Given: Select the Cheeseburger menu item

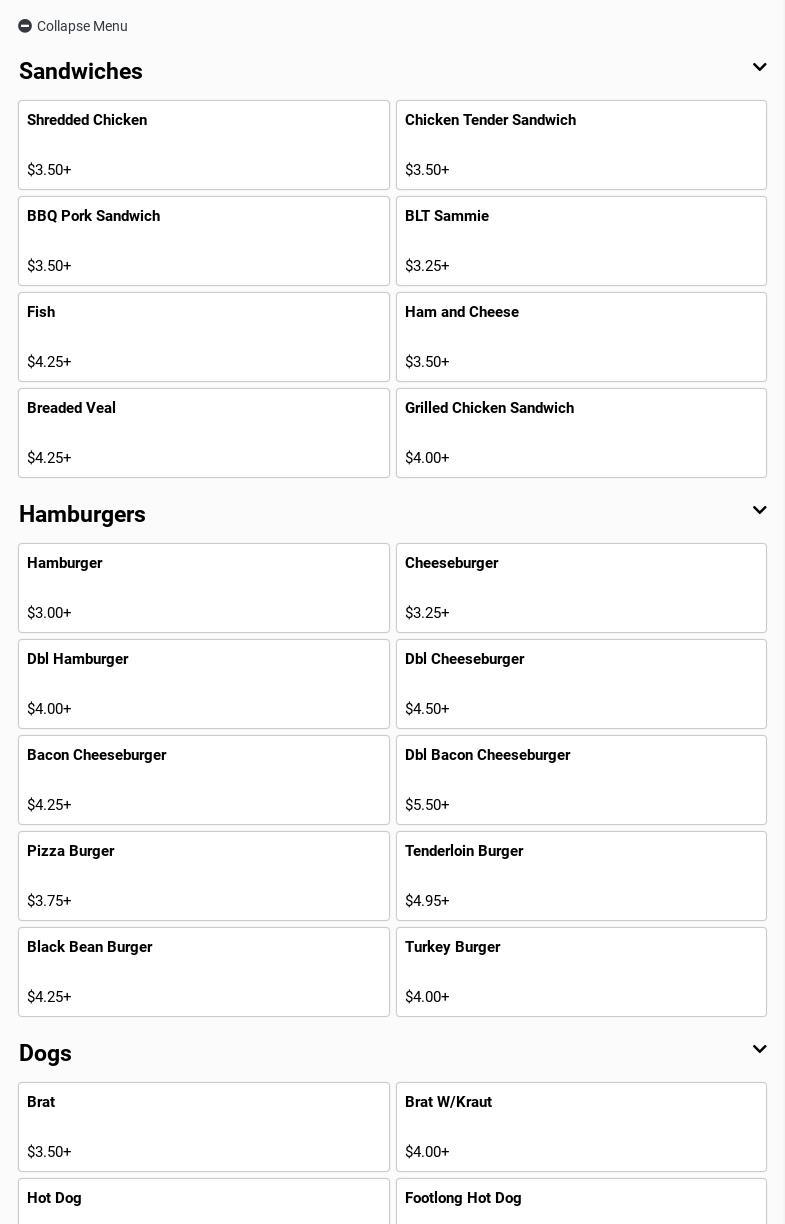Looking at the screenshot, I should pyautogui.click(x=581, y=588).
